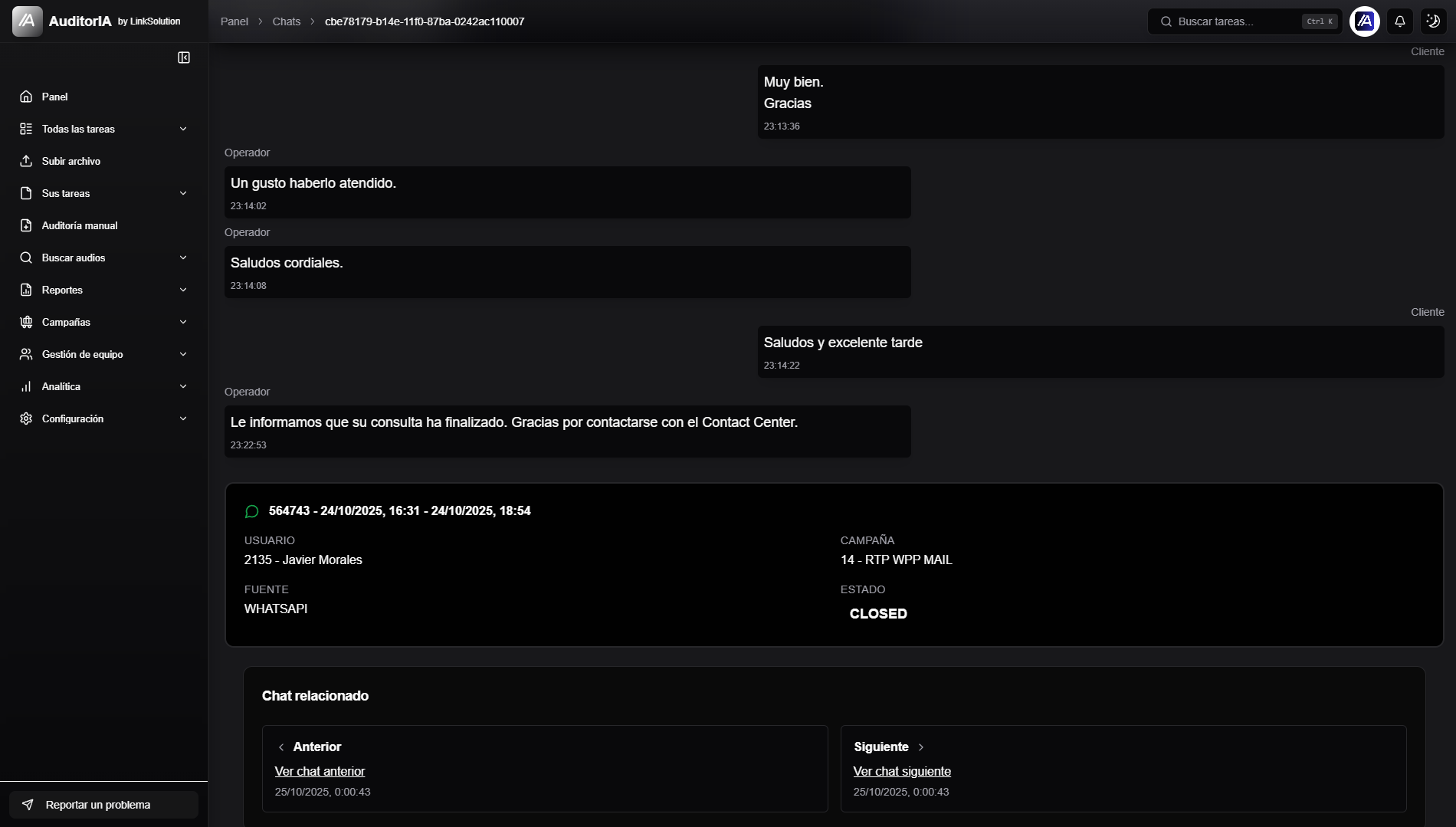Collapse the sidebar with the panel toggle icon
The height and width of the screenshot is (827, 1456).
point(184,57)
